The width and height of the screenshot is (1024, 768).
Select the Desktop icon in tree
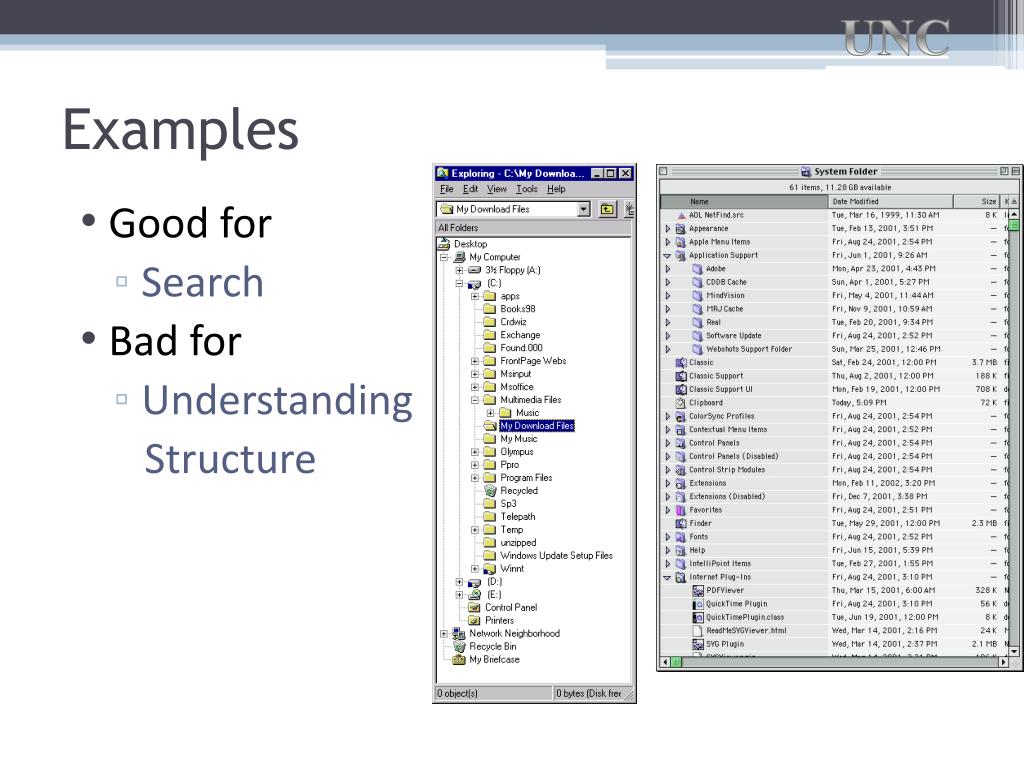click(x=444, y=244)
